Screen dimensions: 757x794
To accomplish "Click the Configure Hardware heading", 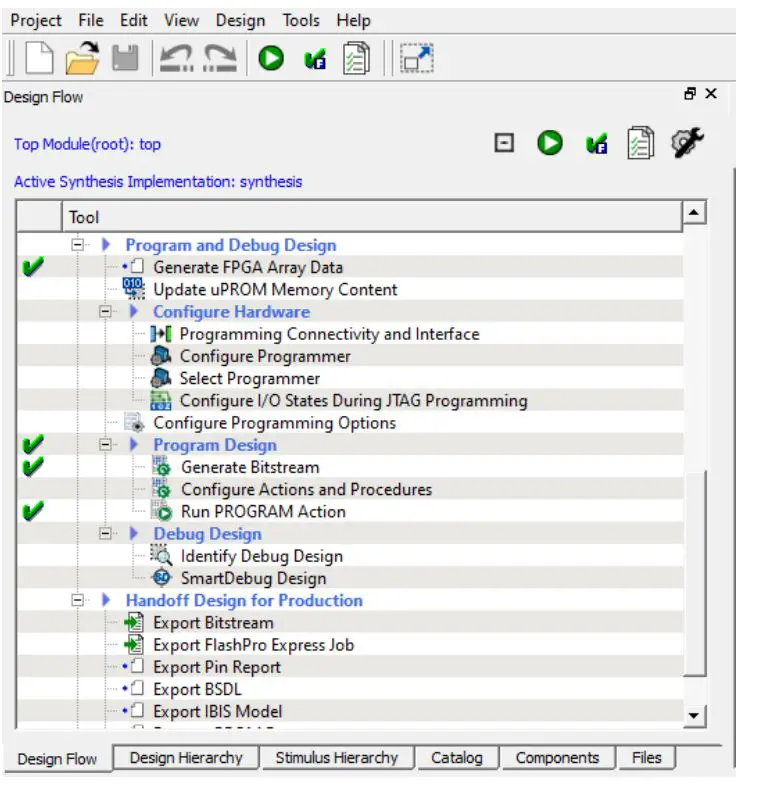I will click(x=231, y=312).
